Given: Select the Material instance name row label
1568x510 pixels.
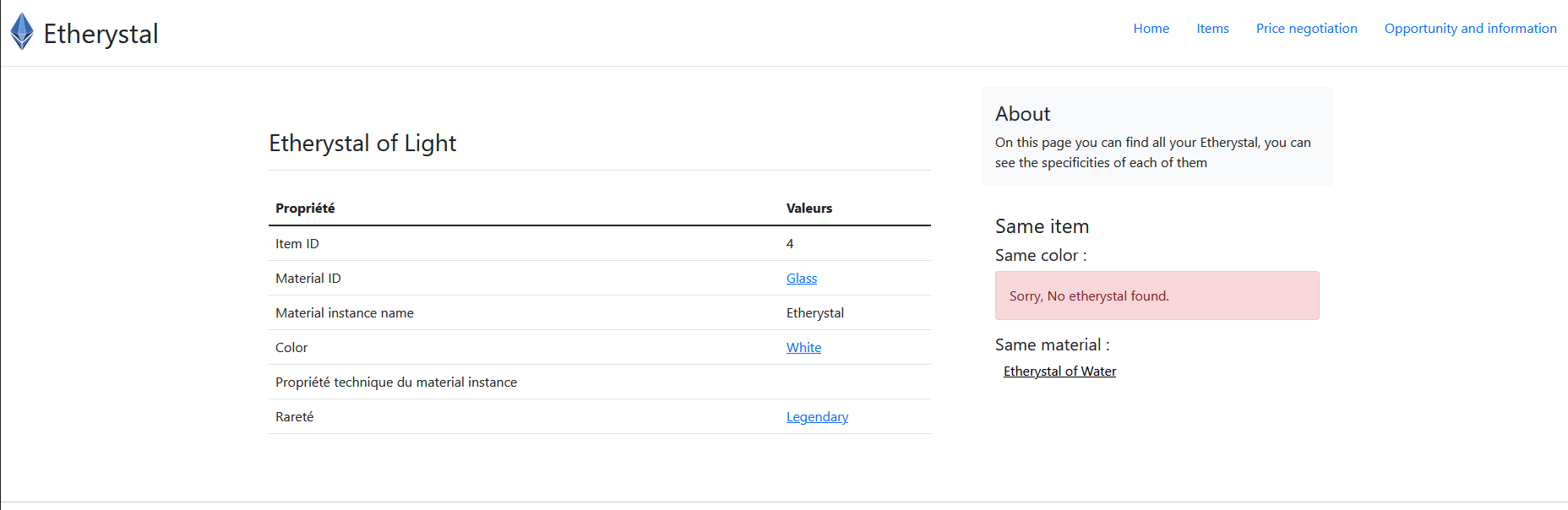Looking at the screenshot, I should pos(345,313).
